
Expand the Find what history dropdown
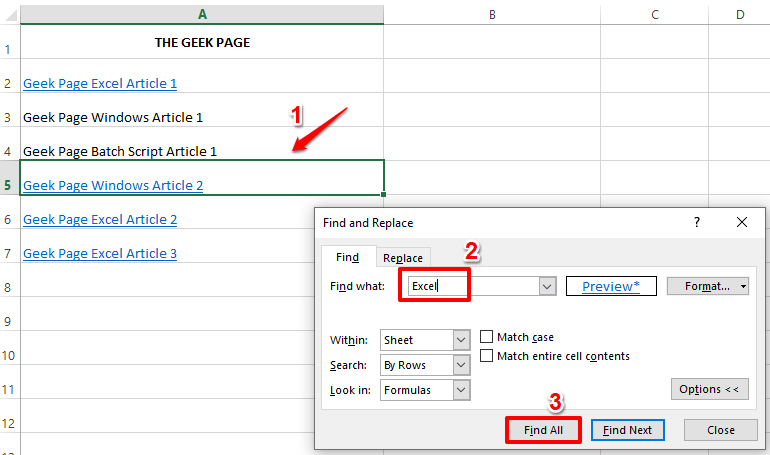coord(547,287)
